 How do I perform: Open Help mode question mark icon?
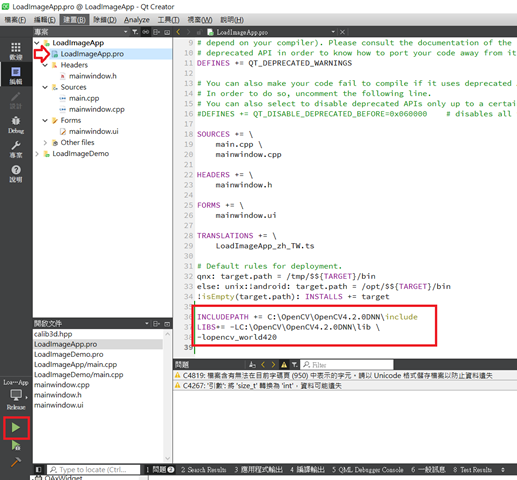coord(16,174)
